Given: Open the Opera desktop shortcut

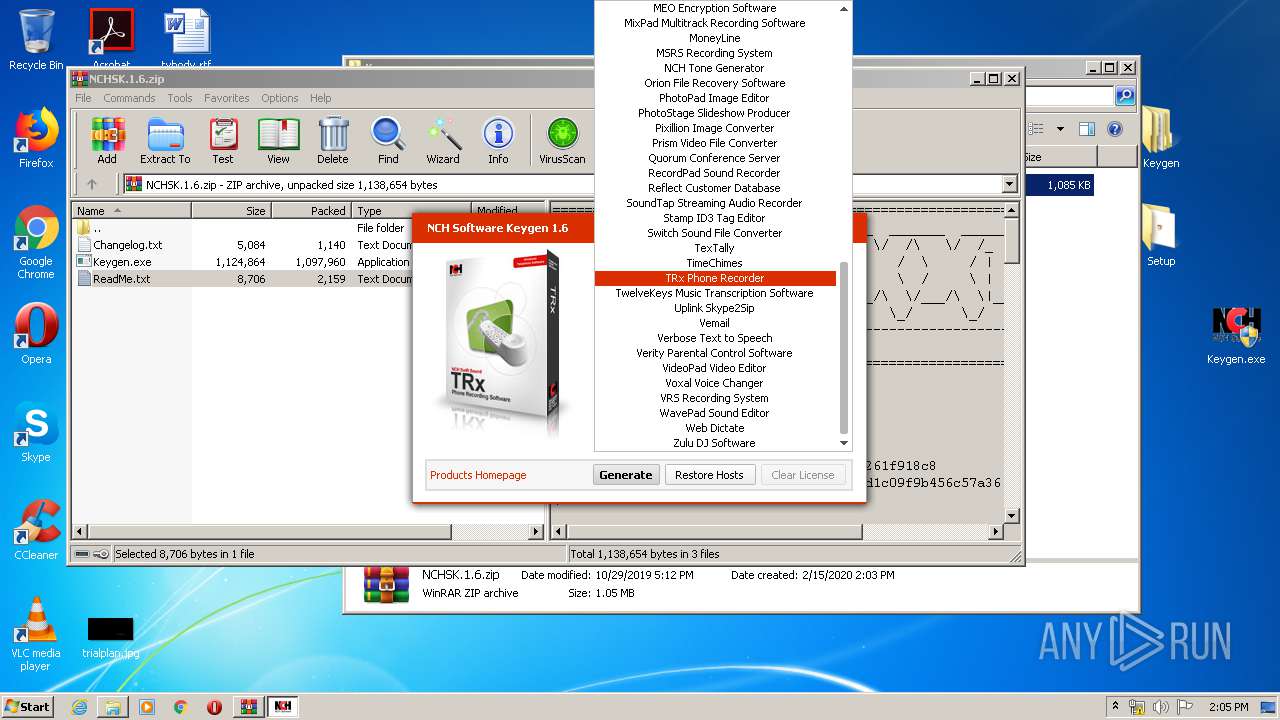Looking at the screenshot, I should [36, 334].
